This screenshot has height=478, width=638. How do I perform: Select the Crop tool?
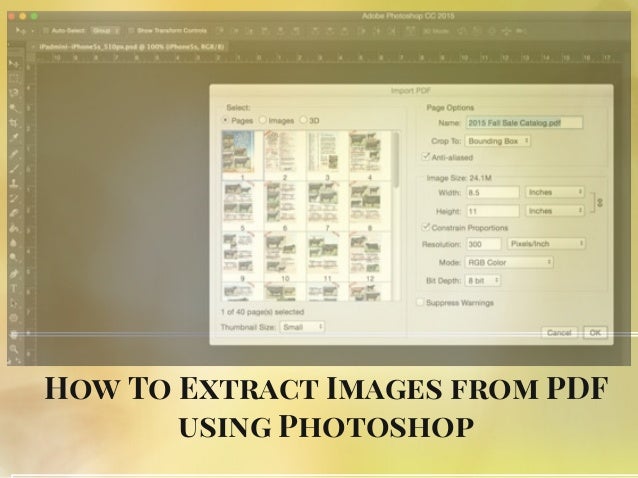(x=14, y=122)
